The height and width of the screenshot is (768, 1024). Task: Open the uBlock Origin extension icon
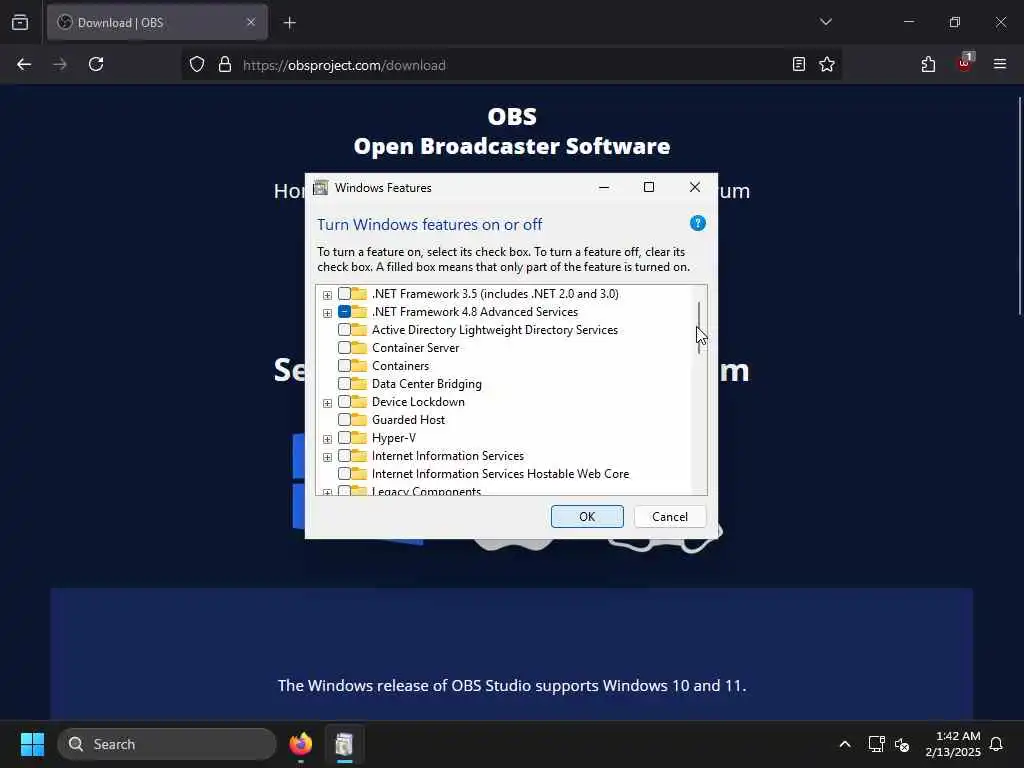tap(965, 63)
